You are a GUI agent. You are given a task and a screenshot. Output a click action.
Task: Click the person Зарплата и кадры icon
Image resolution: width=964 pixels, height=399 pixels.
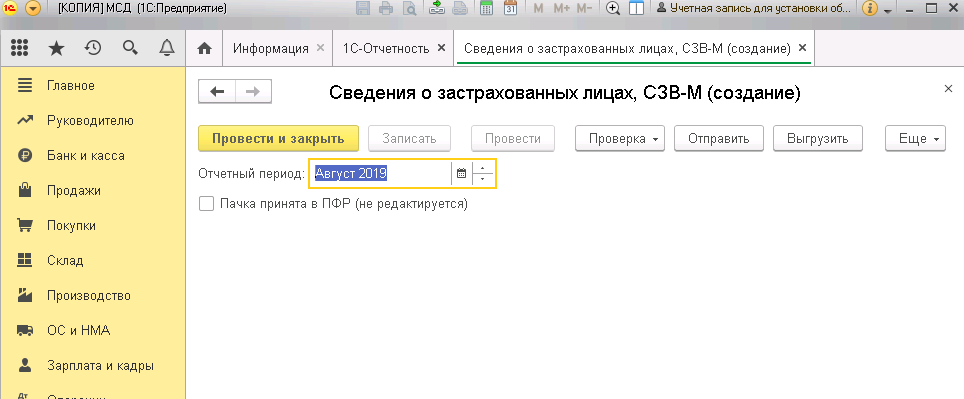(25, 365)
